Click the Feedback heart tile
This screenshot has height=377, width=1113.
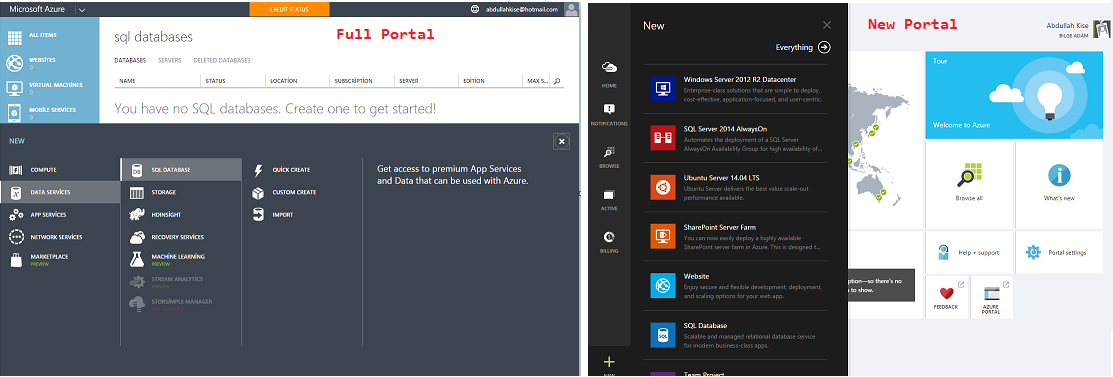[x=946, y=297]
